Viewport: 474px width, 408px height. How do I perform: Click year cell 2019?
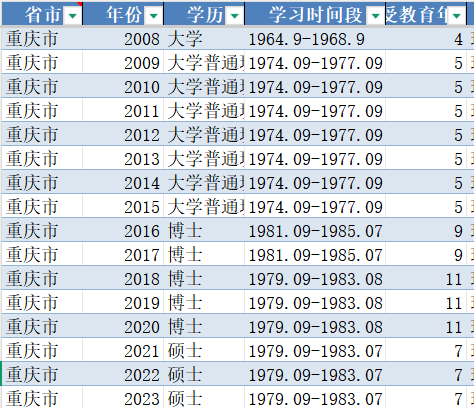[x=123, y=302]
